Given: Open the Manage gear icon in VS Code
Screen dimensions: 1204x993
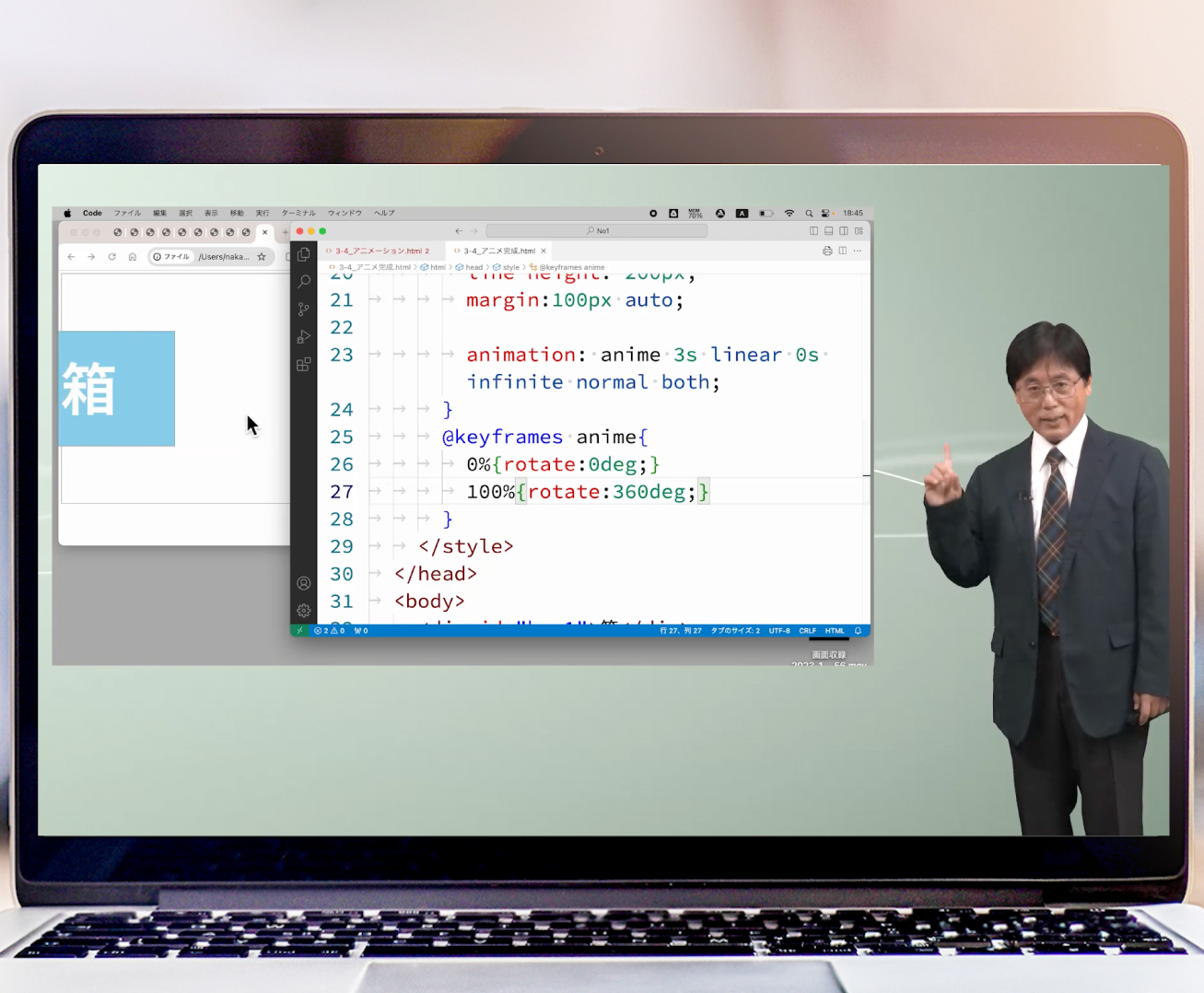Looking at the screenshot, I should coord(304,610).
